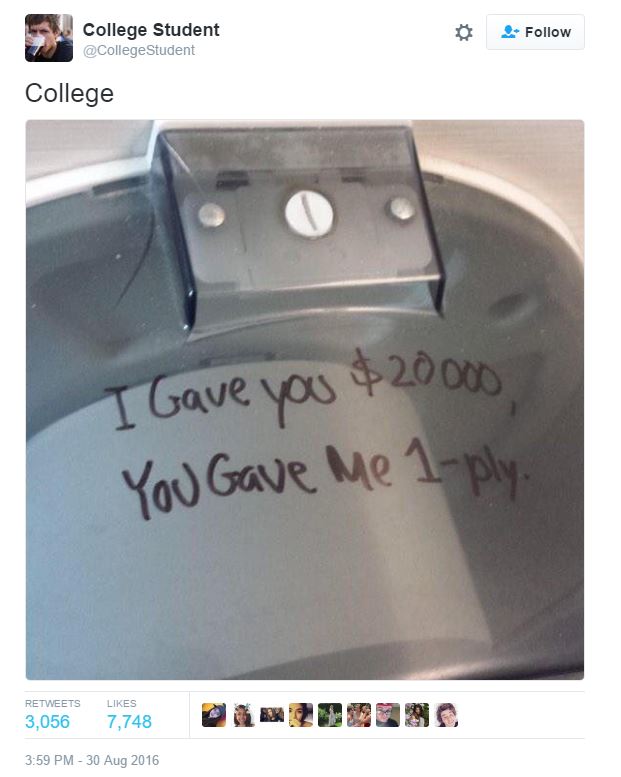This screenshot has width=621, height=777.
Task: Open the last liker avatar
Action: point(446,715)
